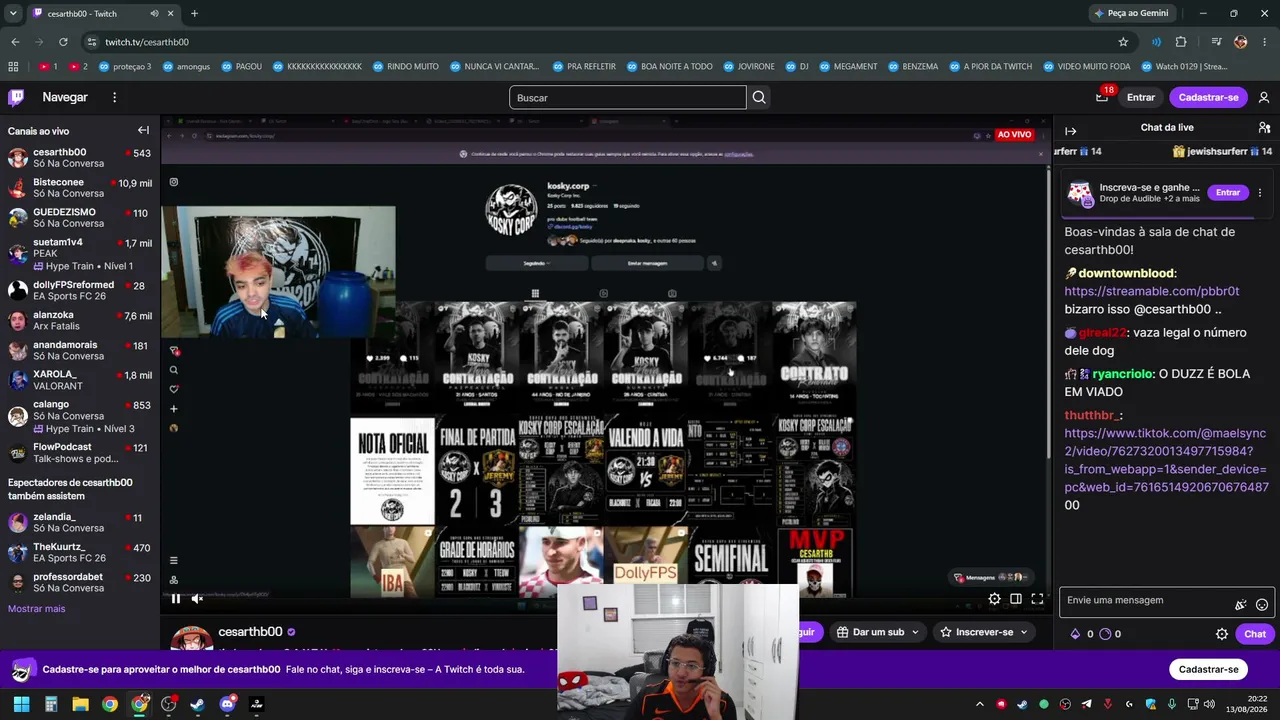Collapse the Canais ao vivo sidebar
This screenshot has height=720, width=1280.
click(143, 130)
